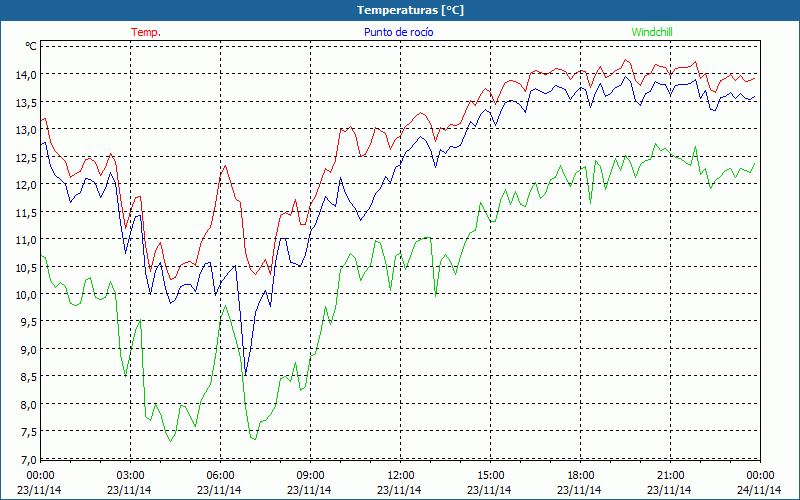This screenshot has height=500, width=800.
Task: Click the '12:00' time axis label
Action: pos(401,476)
